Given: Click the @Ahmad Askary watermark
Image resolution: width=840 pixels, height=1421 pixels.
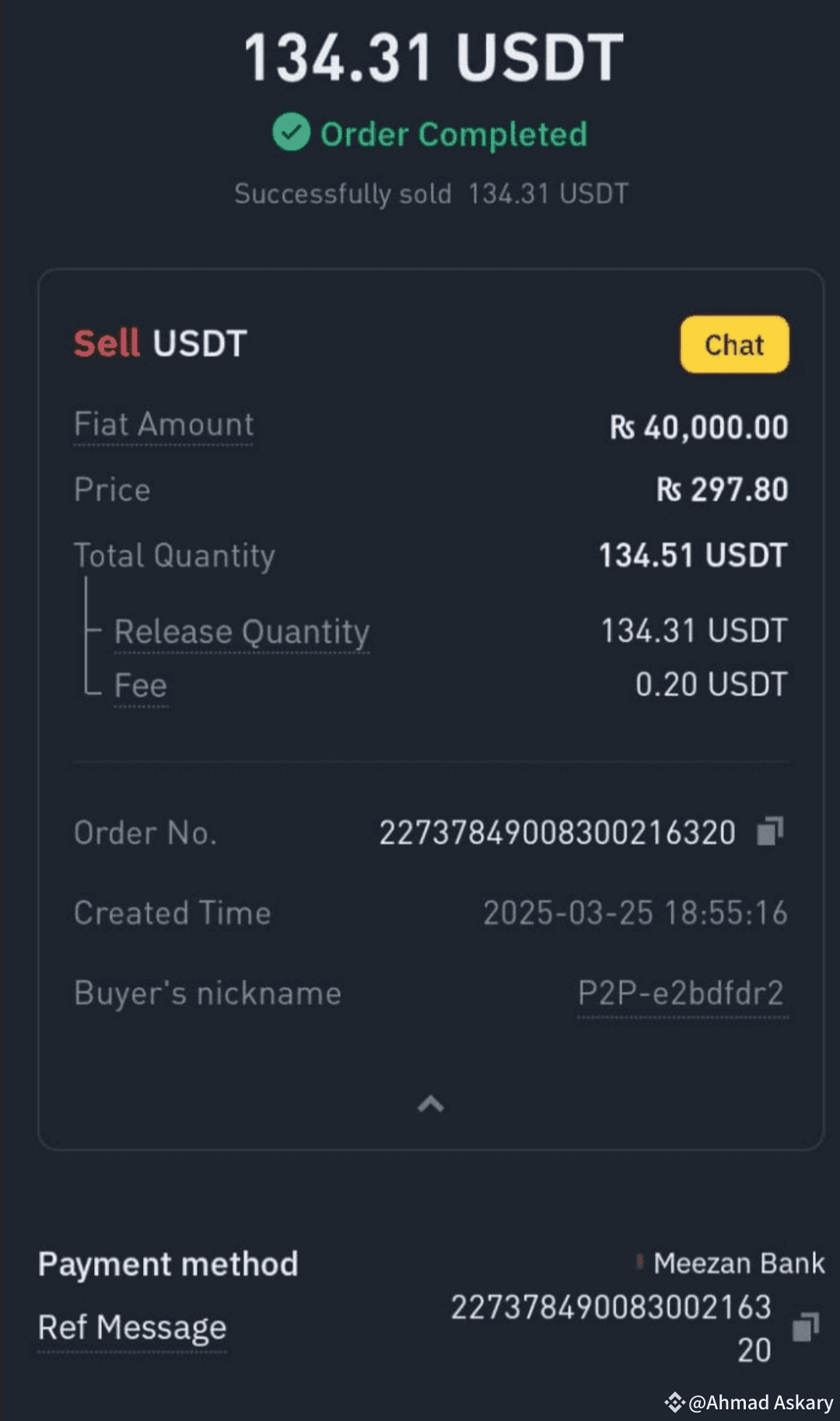Looking at the screenshot, I should point(761,1402).
